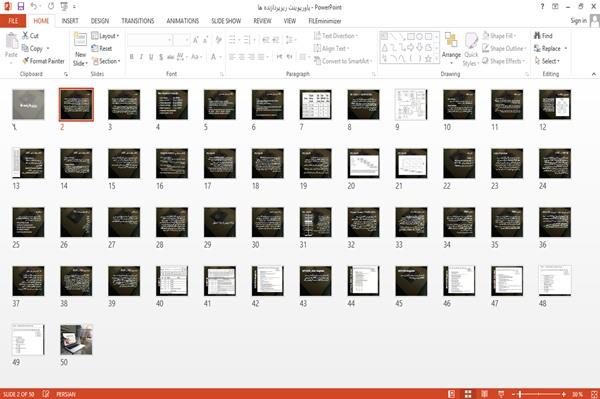The width and height of the screenshot is (600, 399).
Task: Switch to the INSERT tab
Action: pos(70,21)
